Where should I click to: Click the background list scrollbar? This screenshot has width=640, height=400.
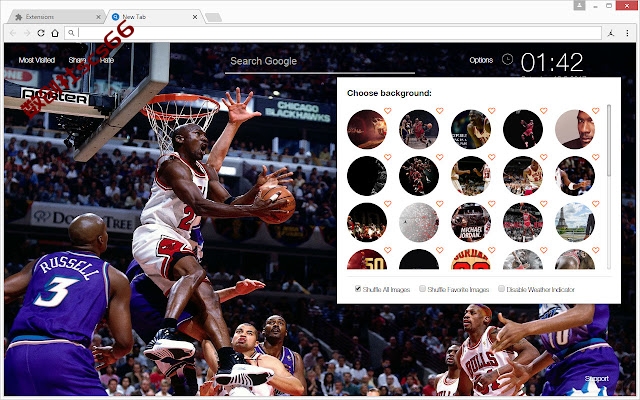(609, 141)
